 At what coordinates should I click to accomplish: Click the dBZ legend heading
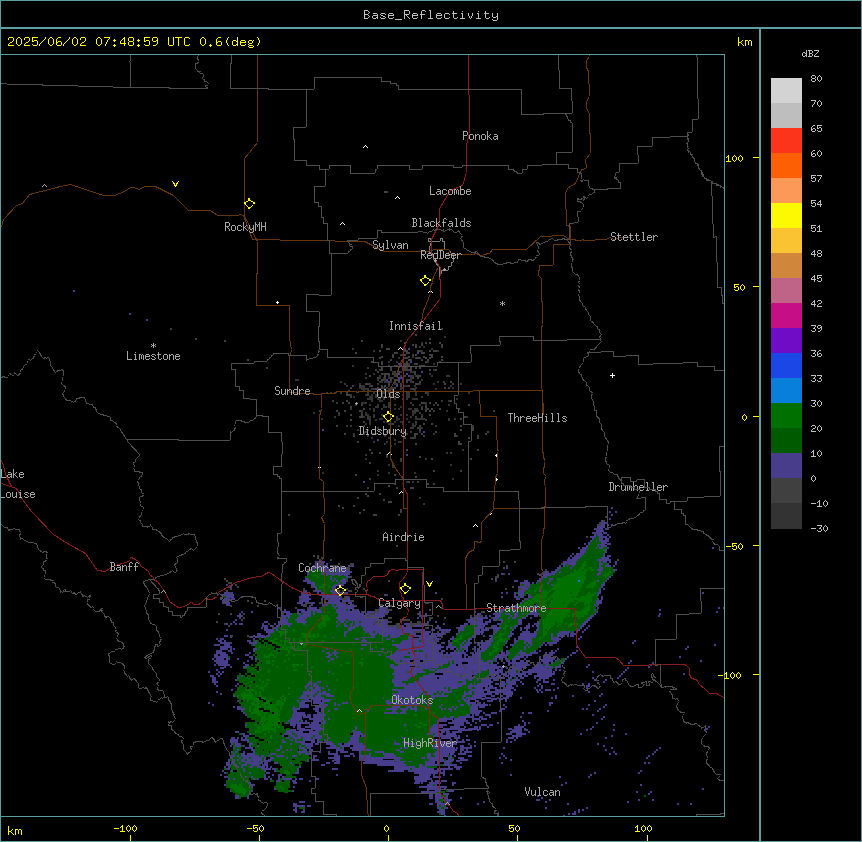tap(810, 53)
